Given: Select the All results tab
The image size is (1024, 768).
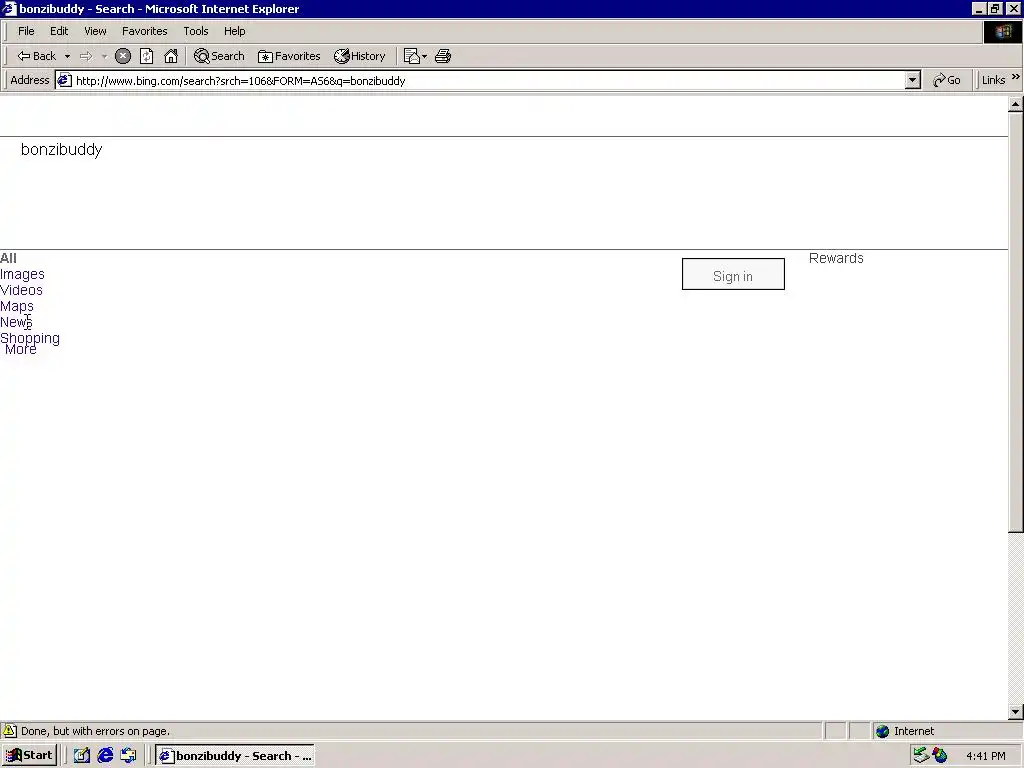Looking at the screenshot, I should [8, 258].
